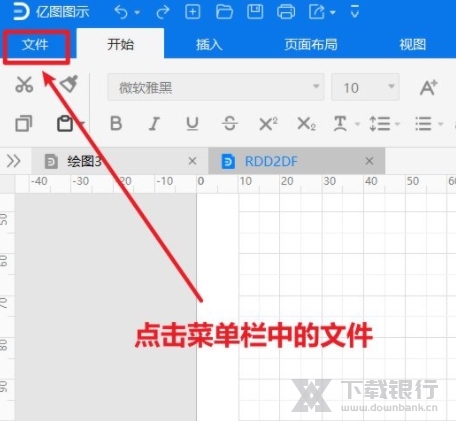Toggle superscript X² formatting
This screenshot has width=456, height=421.
(x=268, y=124)
